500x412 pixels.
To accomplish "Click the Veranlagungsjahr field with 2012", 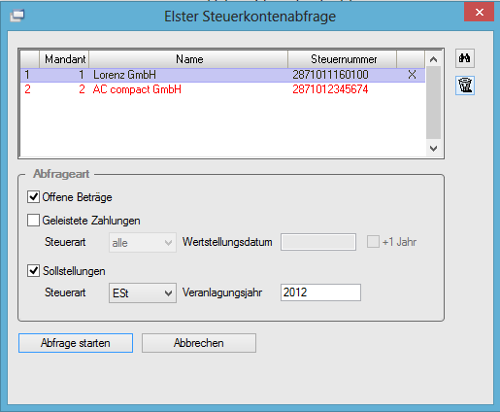I will (x=321, y=292).
